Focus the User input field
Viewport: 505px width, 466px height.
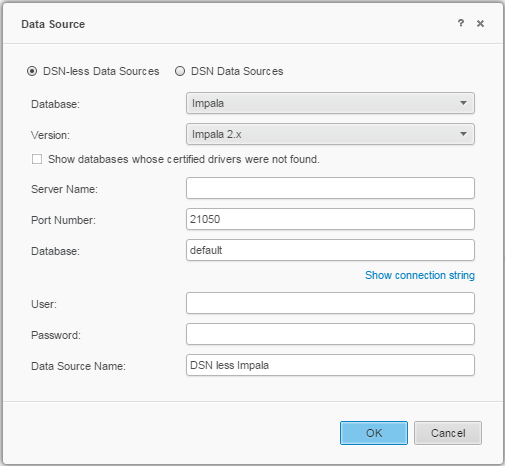point(330,303)
